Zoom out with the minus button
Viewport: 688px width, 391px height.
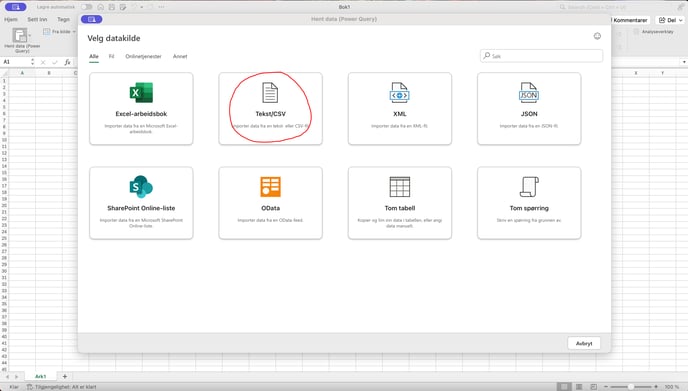[606, 387]
